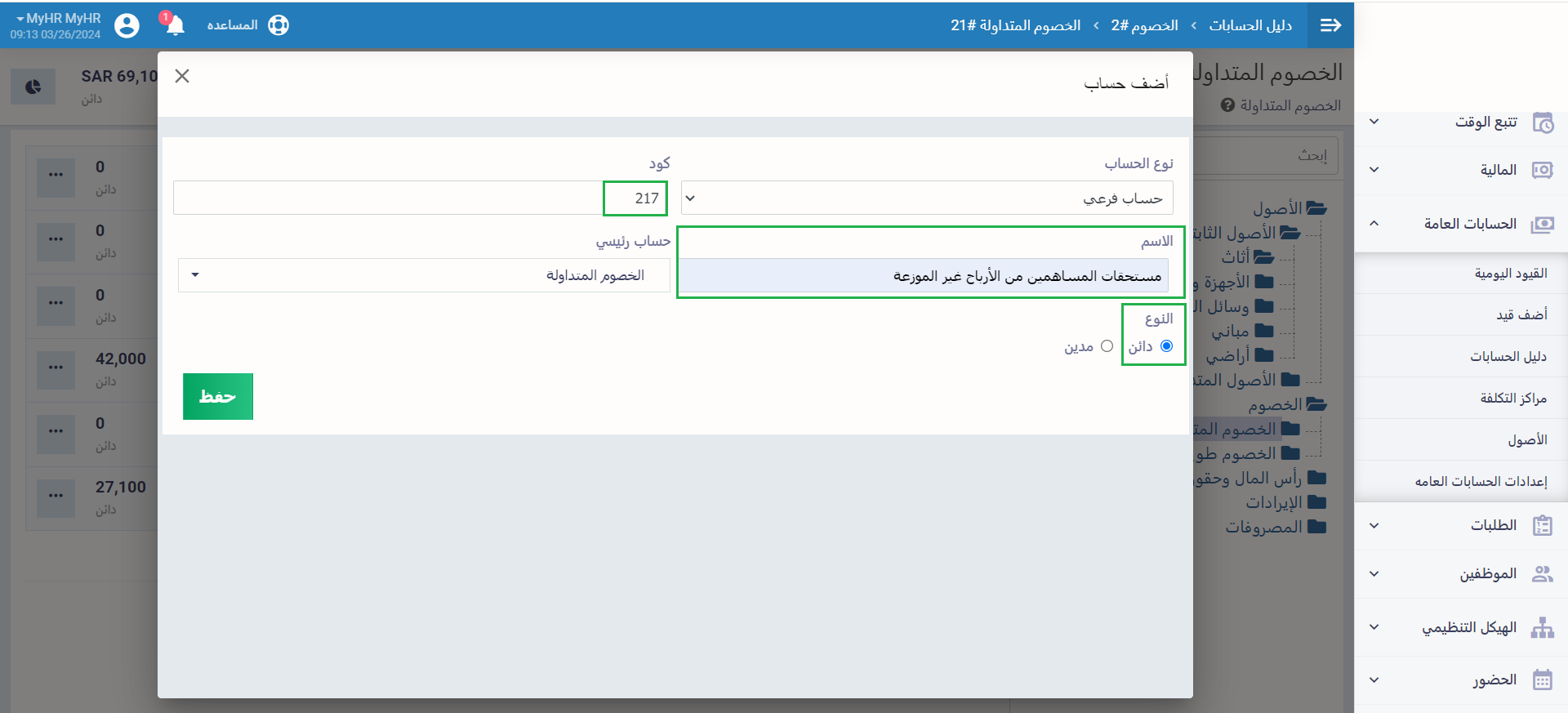The height and width of the screenshot is (713, 1568).
Task: Click the notification bell icon
Action: (175, 25)
